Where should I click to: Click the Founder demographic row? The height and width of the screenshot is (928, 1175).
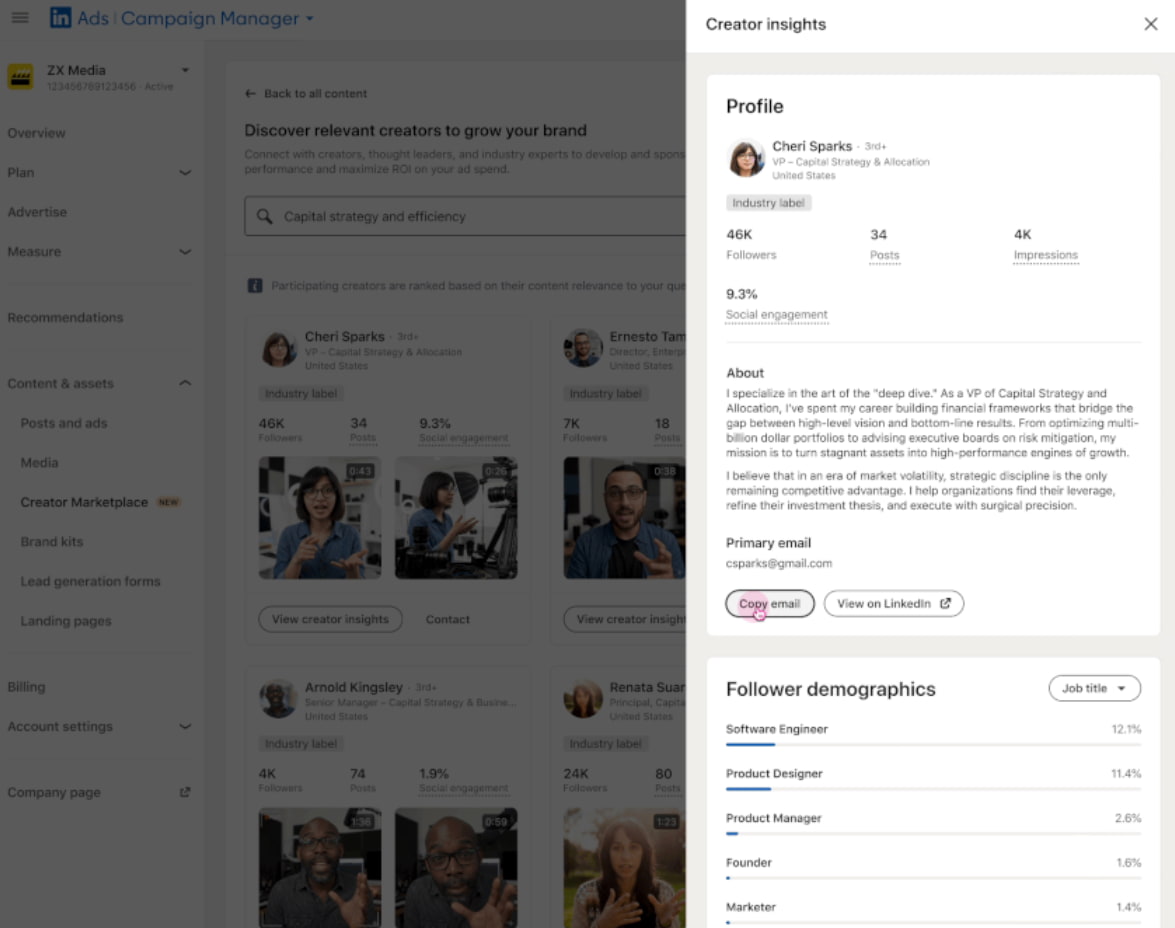933,868
